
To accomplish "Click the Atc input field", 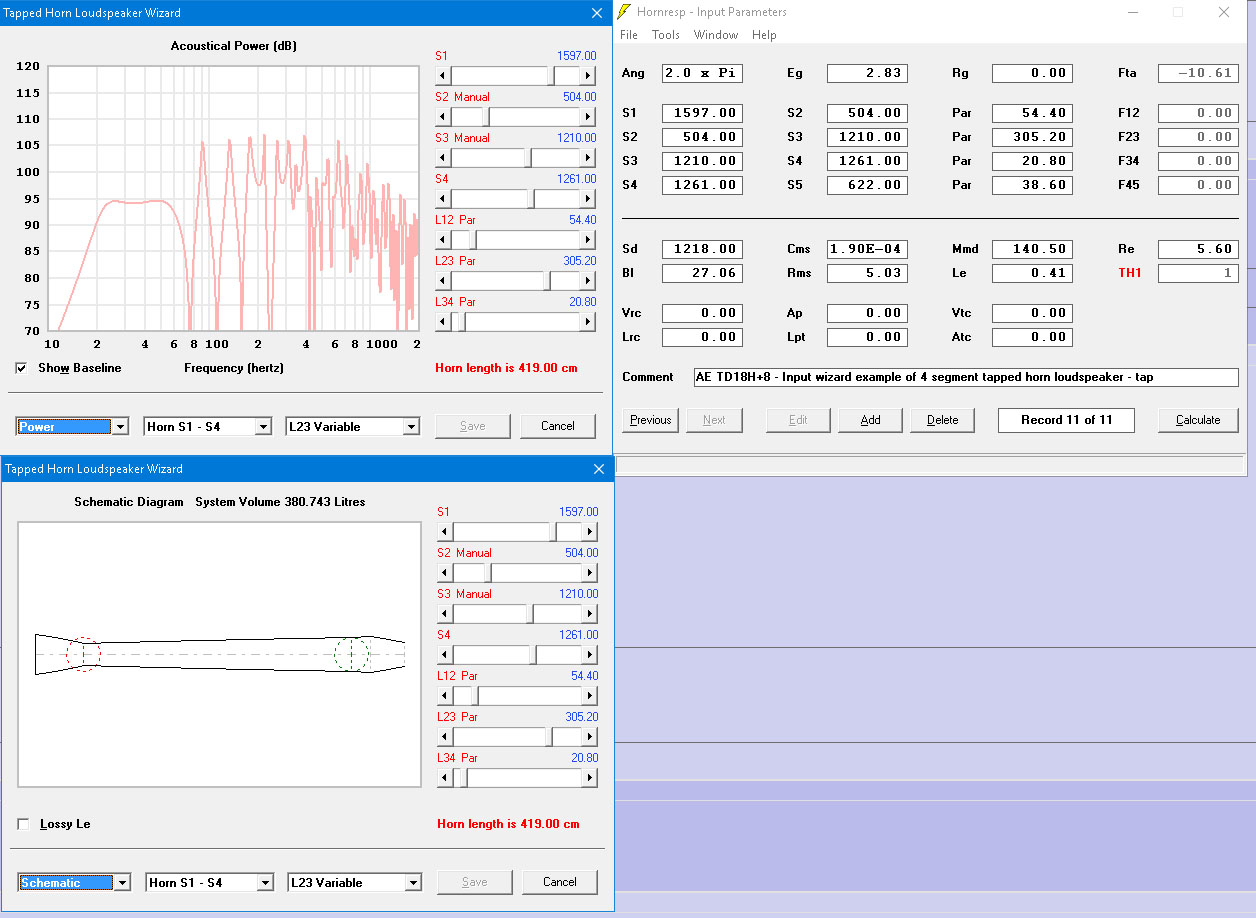I will (x=1032, y=337).
